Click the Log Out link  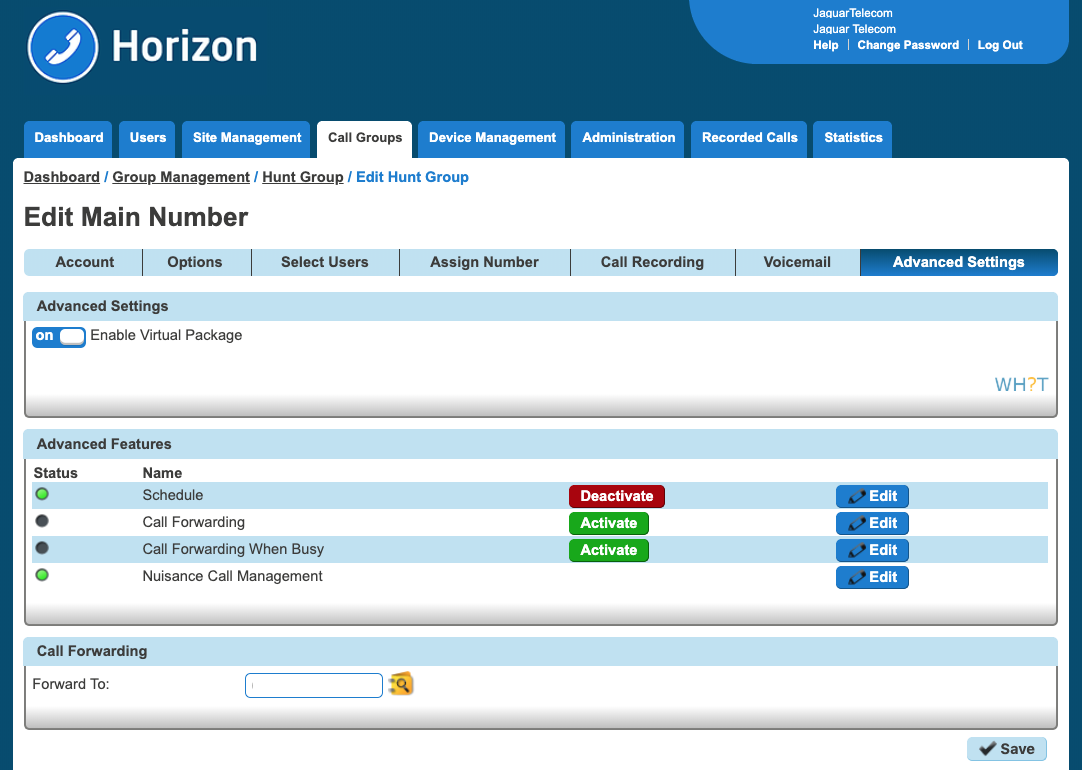tap(1000, 45)
